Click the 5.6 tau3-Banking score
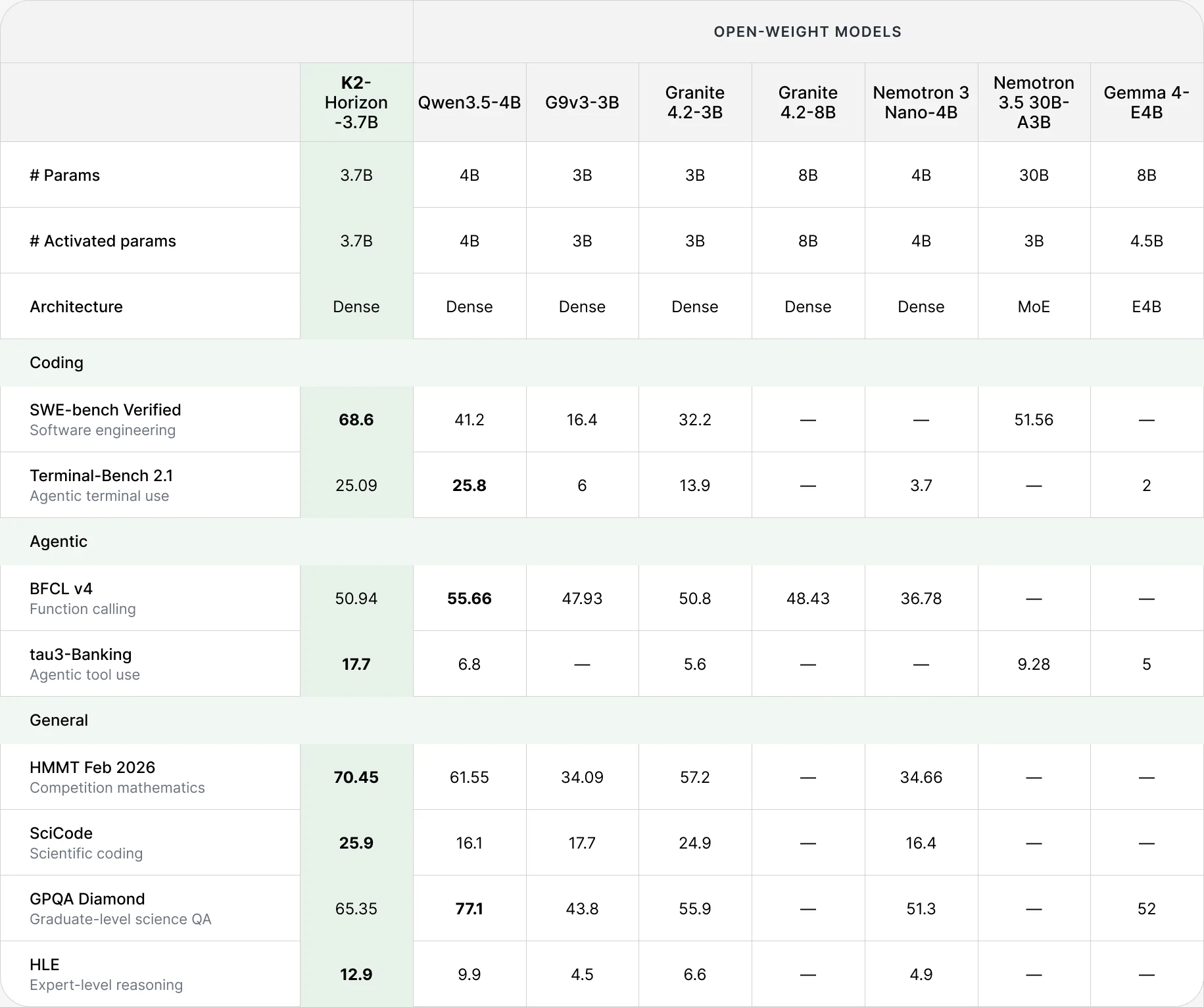 point(695,665)
